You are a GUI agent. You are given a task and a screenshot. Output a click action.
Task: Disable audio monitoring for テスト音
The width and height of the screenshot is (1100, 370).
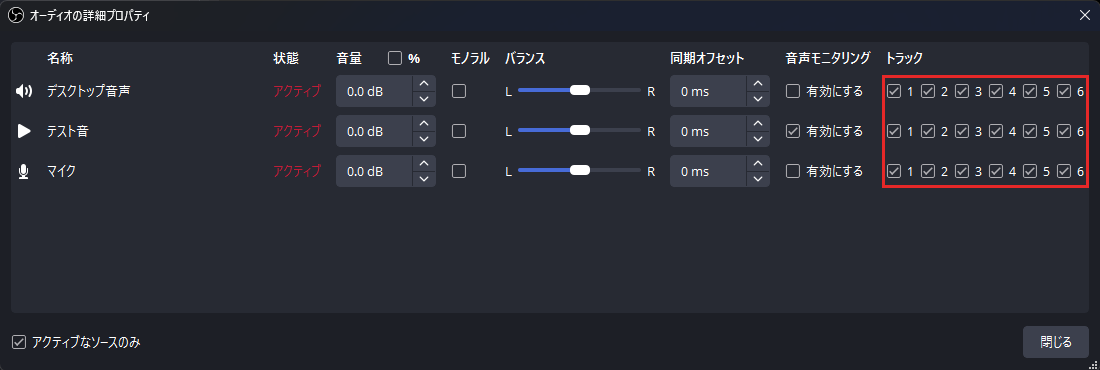point(793,131)
